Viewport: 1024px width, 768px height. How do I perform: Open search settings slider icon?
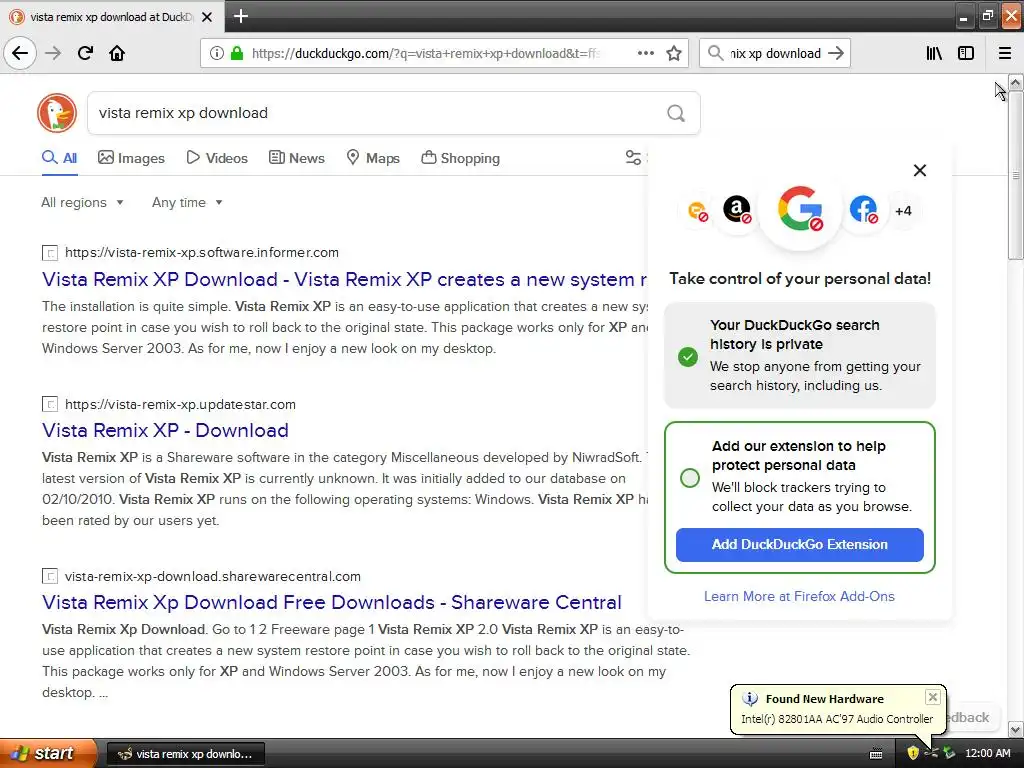coord(633,157)
